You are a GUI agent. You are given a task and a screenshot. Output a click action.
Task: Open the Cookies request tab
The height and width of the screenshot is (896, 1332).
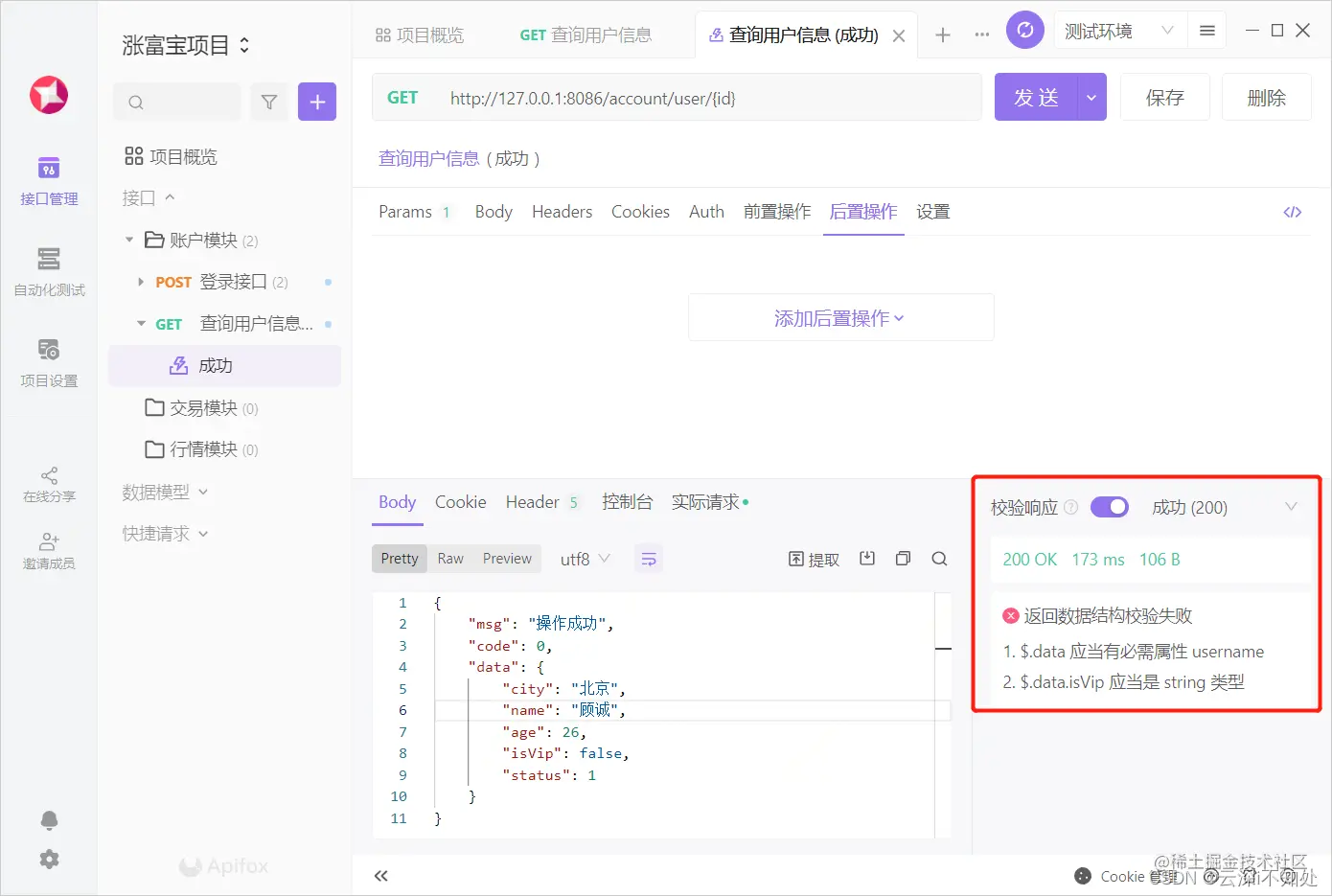click(640, 212)
